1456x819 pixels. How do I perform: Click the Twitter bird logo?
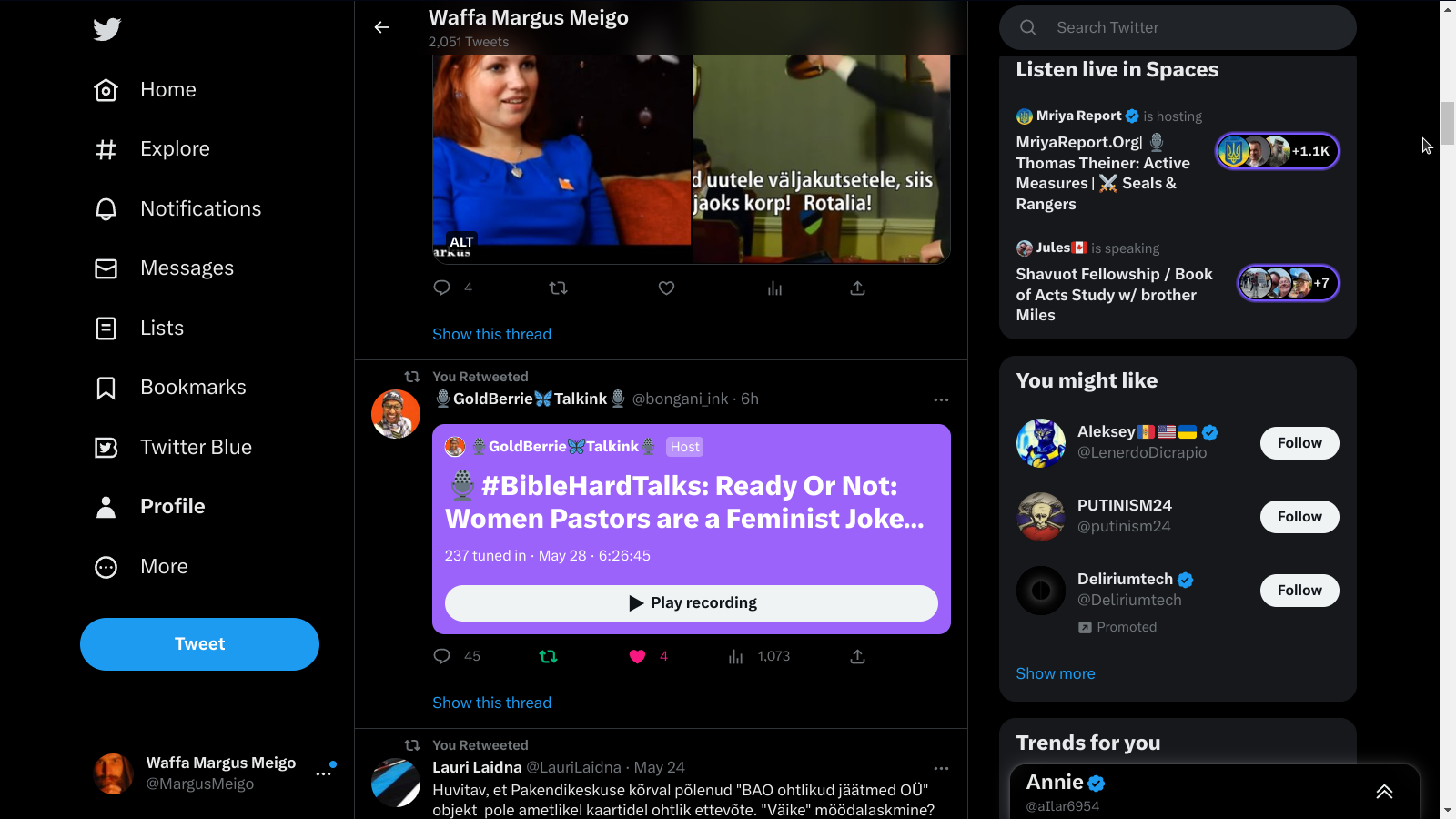coord(106,29)
